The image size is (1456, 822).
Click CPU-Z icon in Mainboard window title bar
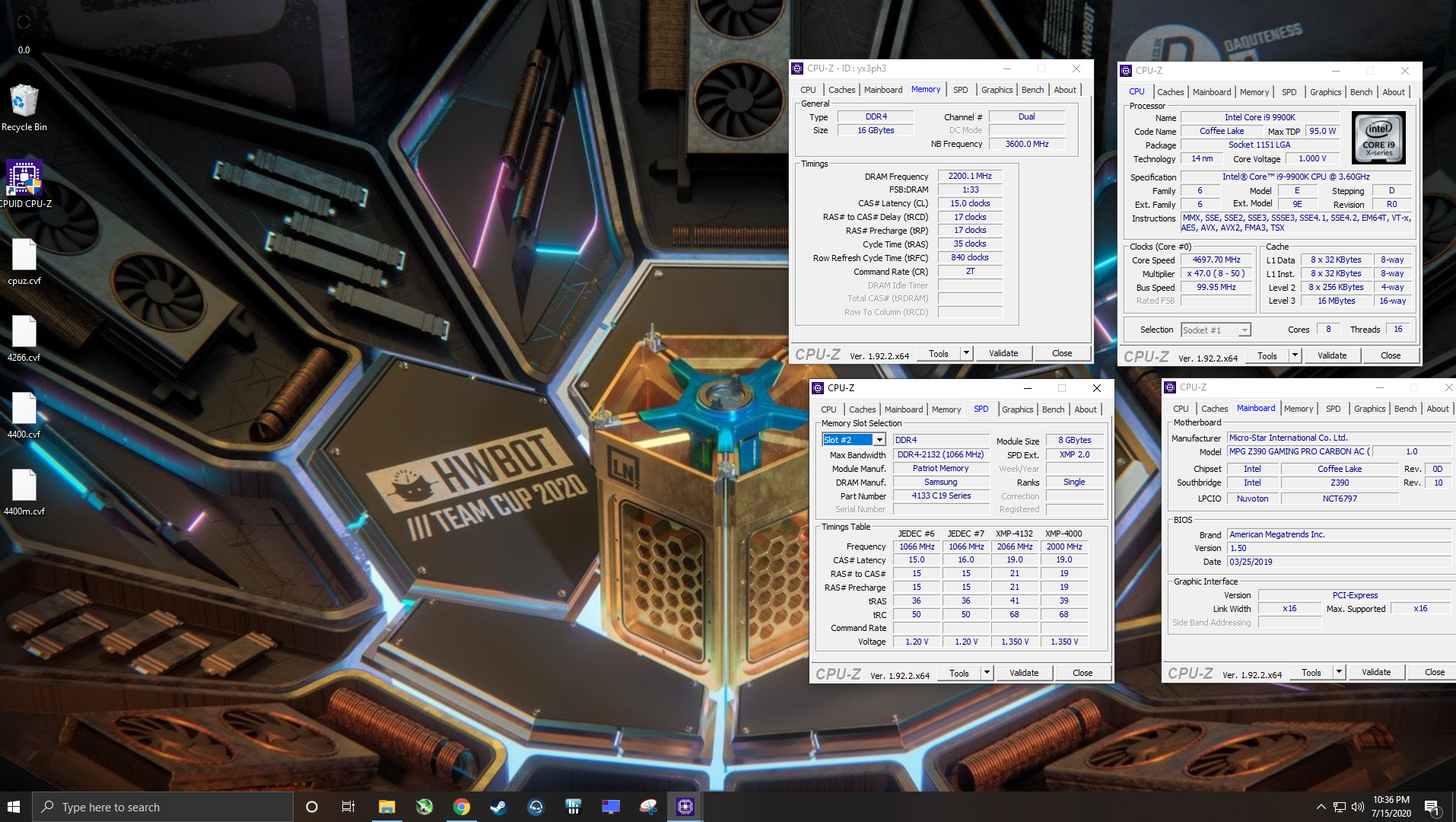click(1170, 387)
